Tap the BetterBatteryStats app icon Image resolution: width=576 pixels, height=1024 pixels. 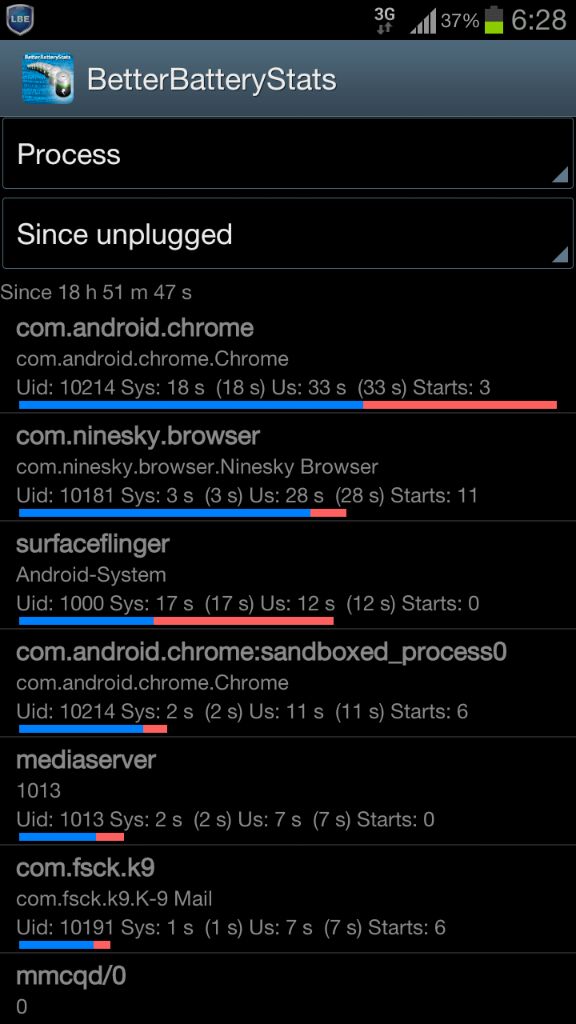coord(48,78)
